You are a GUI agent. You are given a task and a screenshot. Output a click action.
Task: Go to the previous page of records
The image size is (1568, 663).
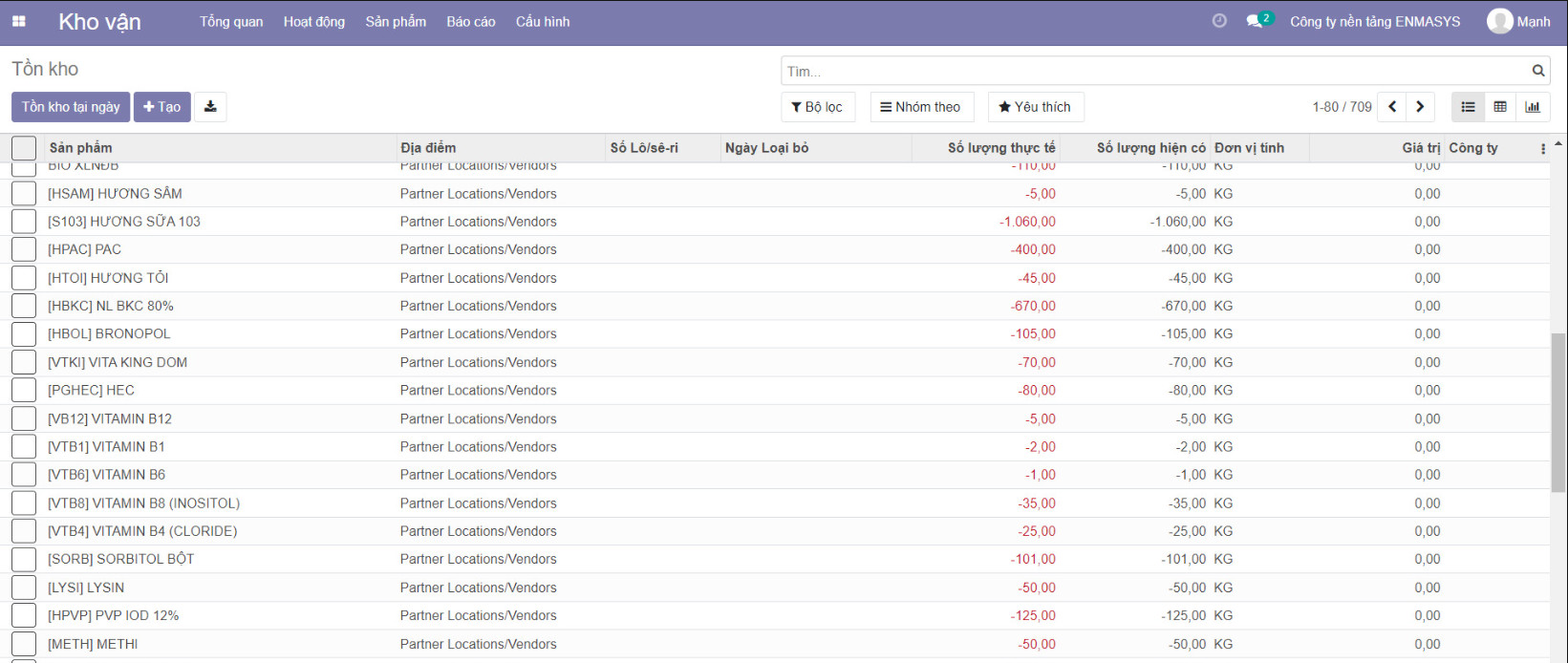coord(1392,107)
